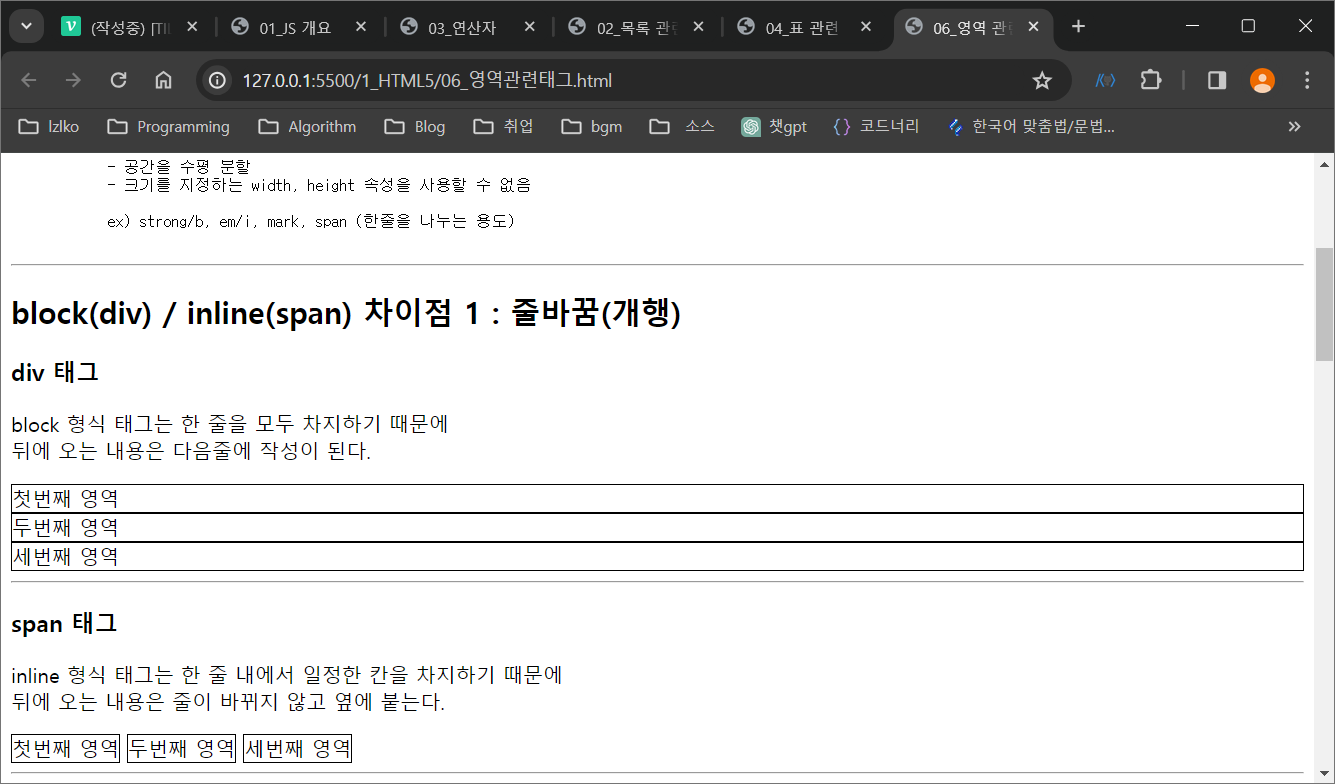Open the tab search chevron
1335x784 pixels.
[26, 26]
